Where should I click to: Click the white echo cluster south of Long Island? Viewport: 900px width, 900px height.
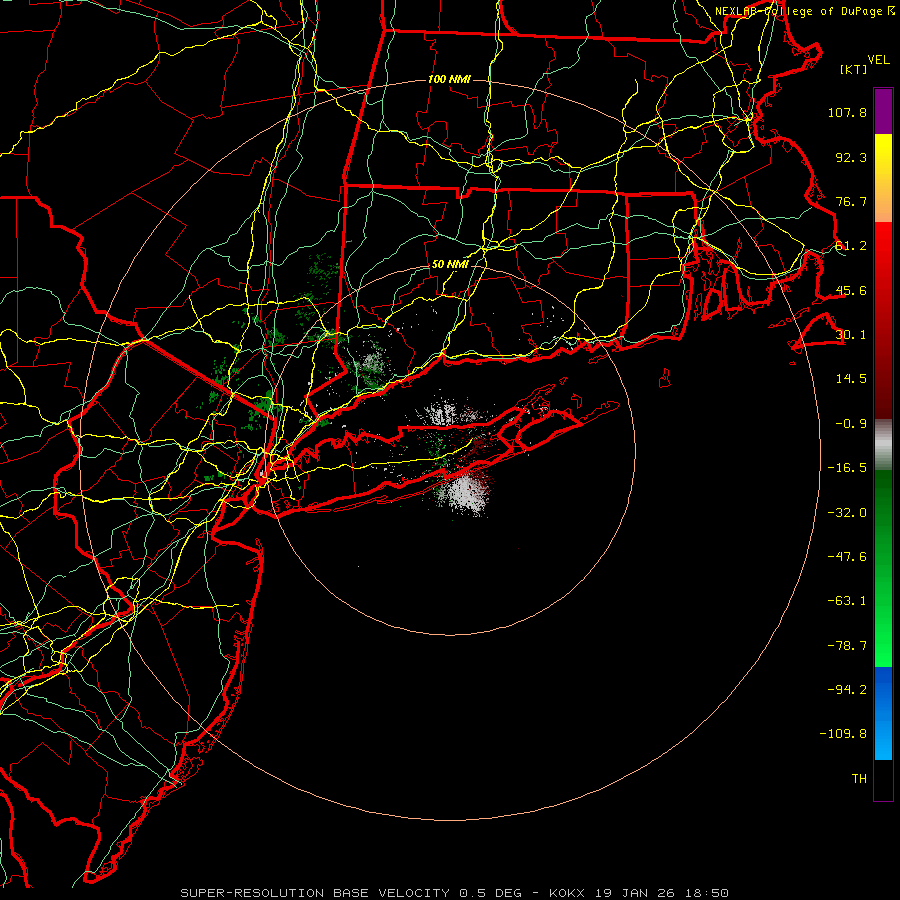[x=465, y=494]
